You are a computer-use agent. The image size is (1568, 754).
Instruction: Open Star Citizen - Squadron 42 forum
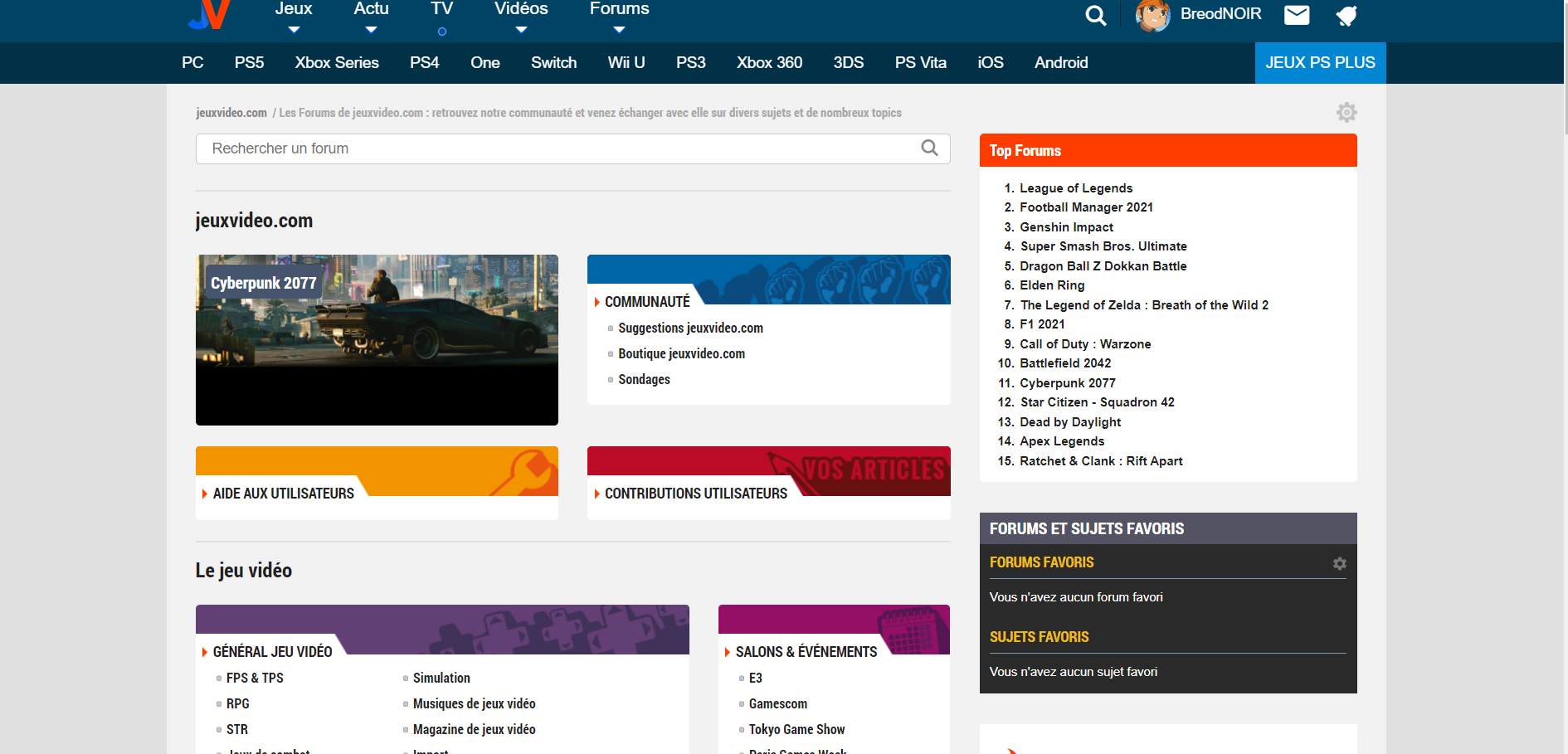point(1097,402)
